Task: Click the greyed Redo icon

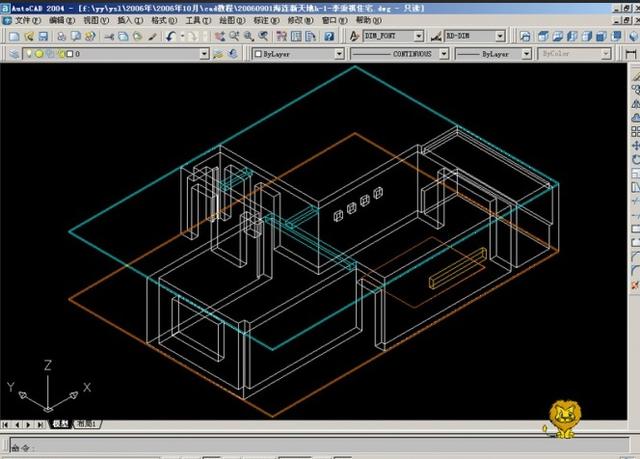Action: [192, 37]
